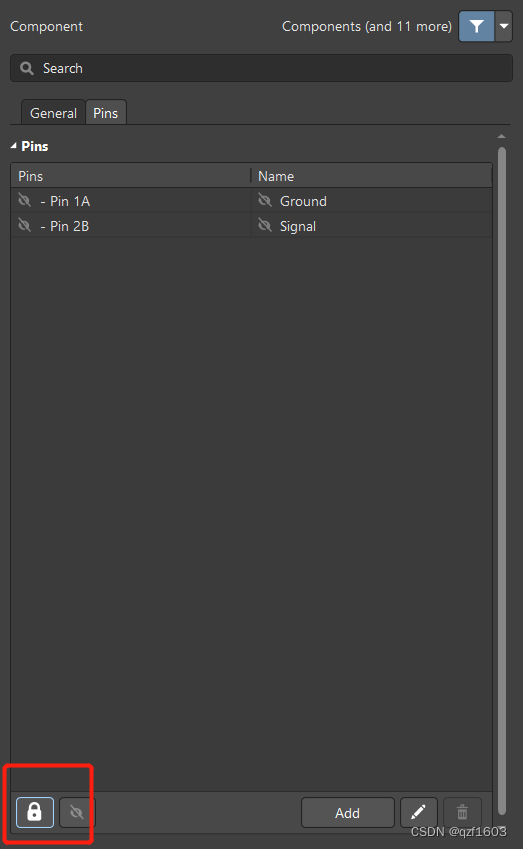Click the trash delete pin icon
Screen dimensions: 523x849
click(462, 812)
